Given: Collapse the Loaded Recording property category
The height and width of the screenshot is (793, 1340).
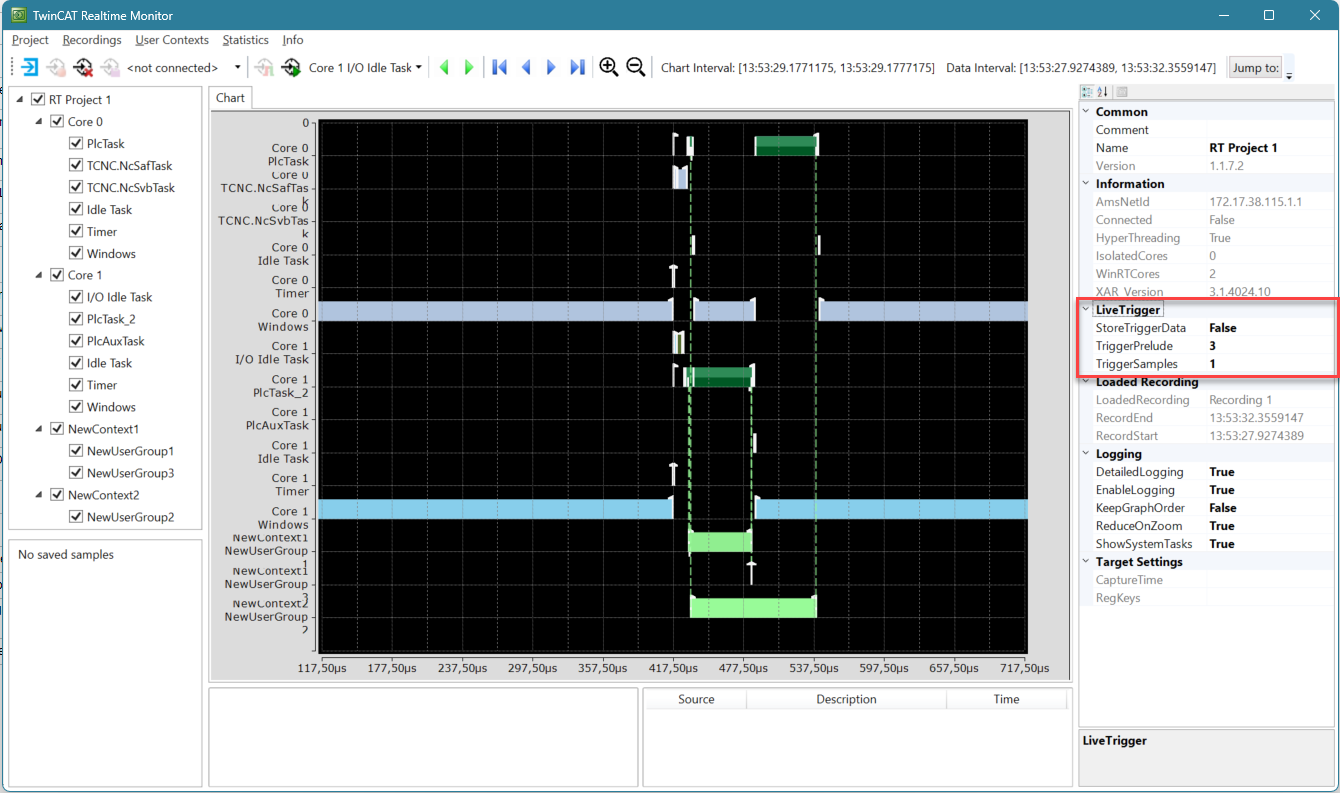Looking at the screenshot, I should pos(1087,382).
